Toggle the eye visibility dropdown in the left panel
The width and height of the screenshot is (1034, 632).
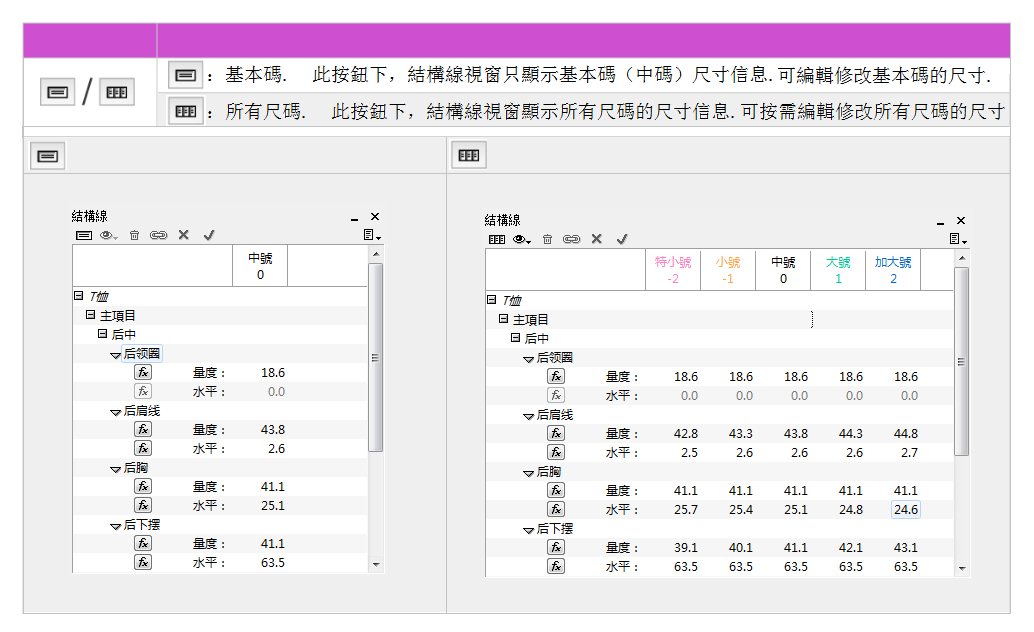[108, 235]
